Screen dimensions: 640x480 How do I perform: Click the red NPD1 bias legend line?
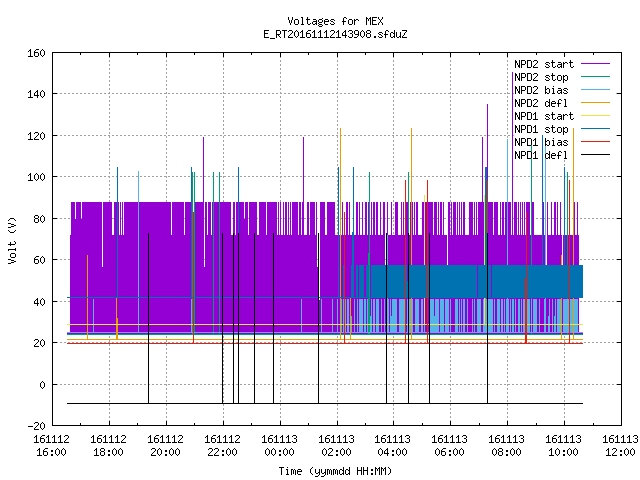(x=596, y=142)
